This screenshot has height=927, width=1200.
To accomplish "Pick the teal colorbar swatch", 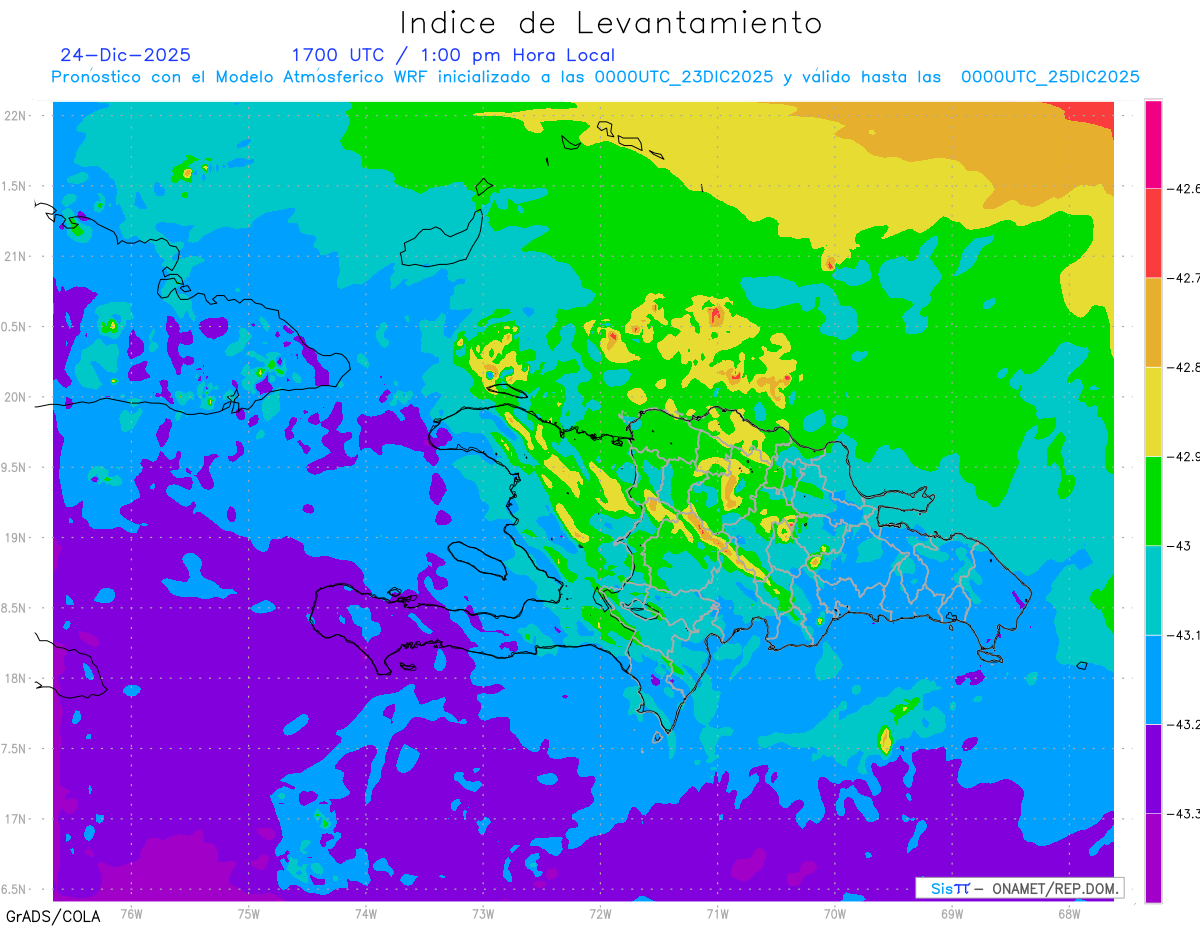I will point(1153,590).
